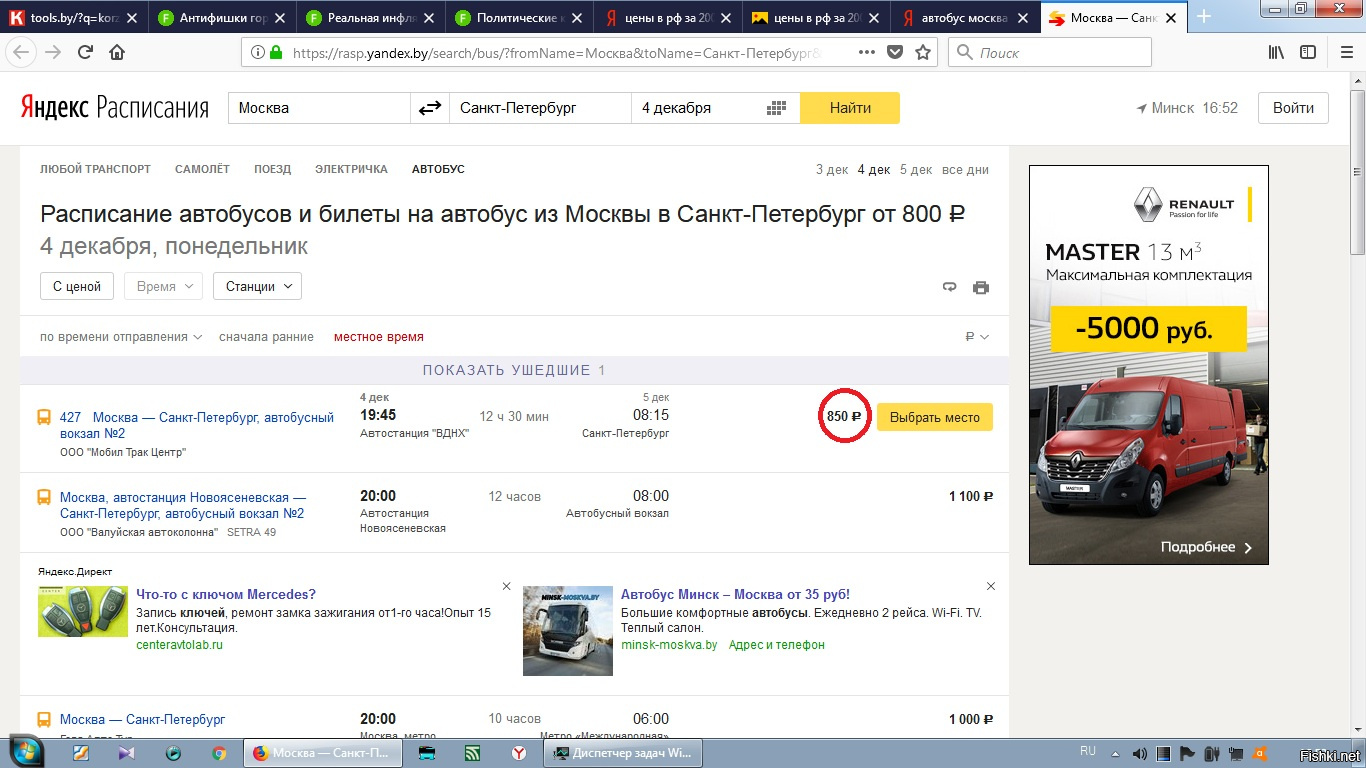This screenshot has width=1366, height=768.
Task: Click 'Подробнее' in the Renault ad
Action: coord(1206,547)
